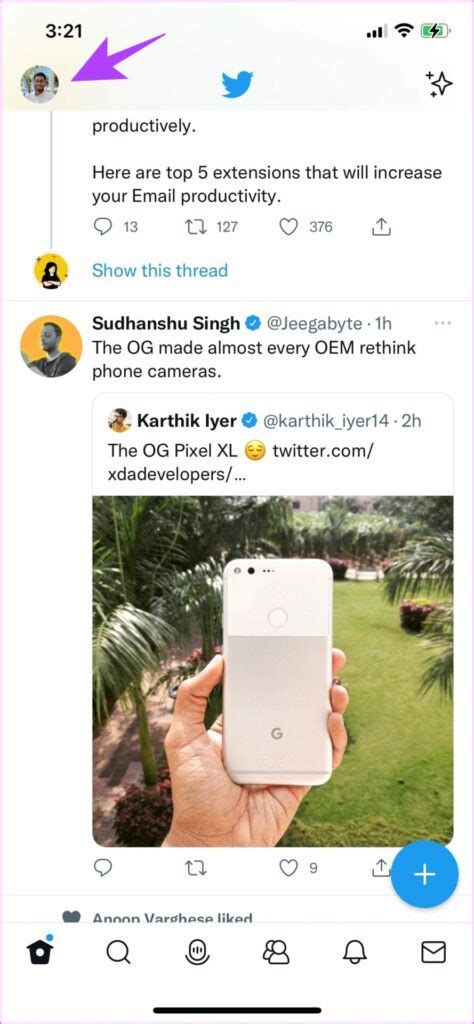Reply to the email extensions tweet
This screenshot has width=474, height=1024.
pyautogui.click(x=103, y=227)
